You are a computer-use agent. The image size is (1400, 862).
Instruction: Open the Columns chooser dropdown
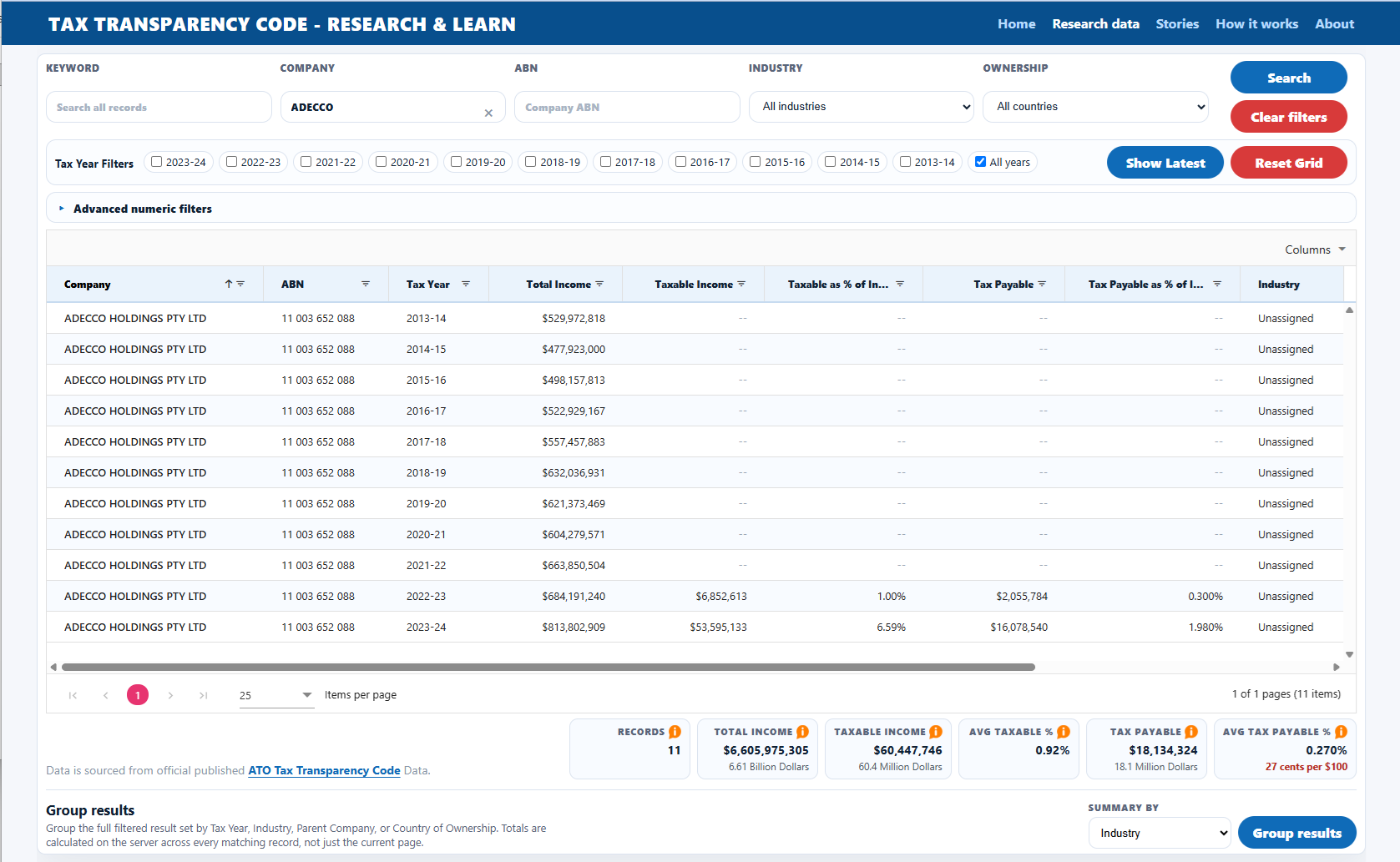[1315, 250]
